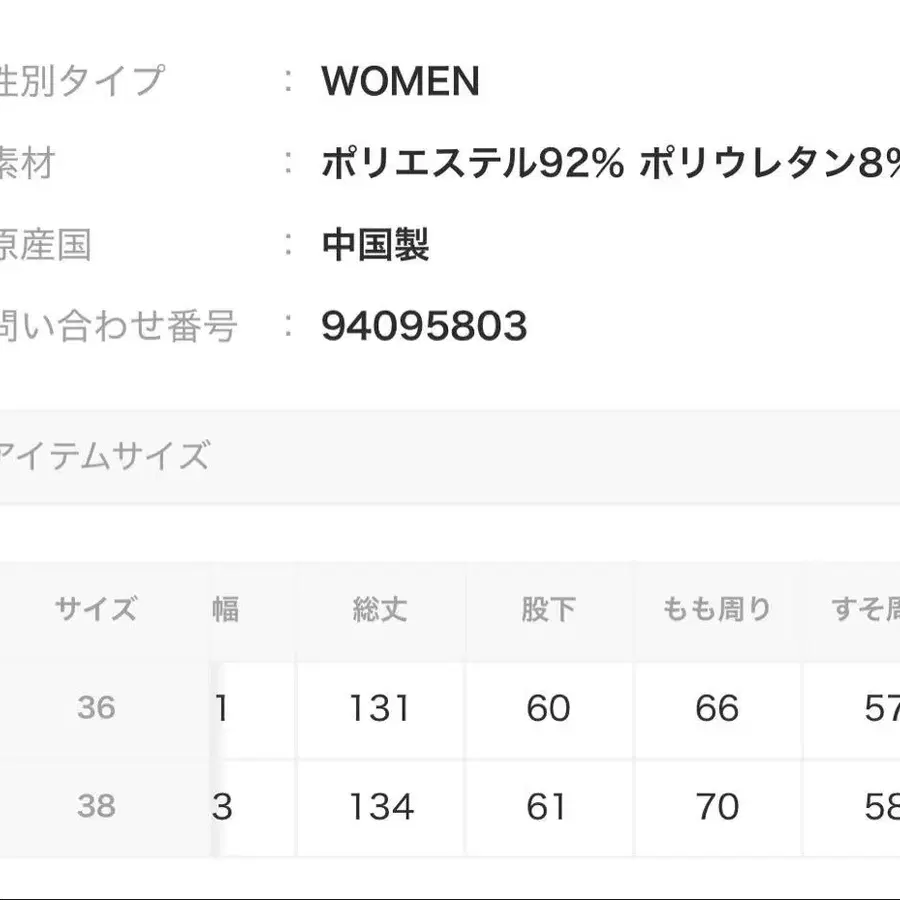Click inseam value 60
Image resolution: width=900 pixels, height=900 pixels.
(x=547, y=709)
